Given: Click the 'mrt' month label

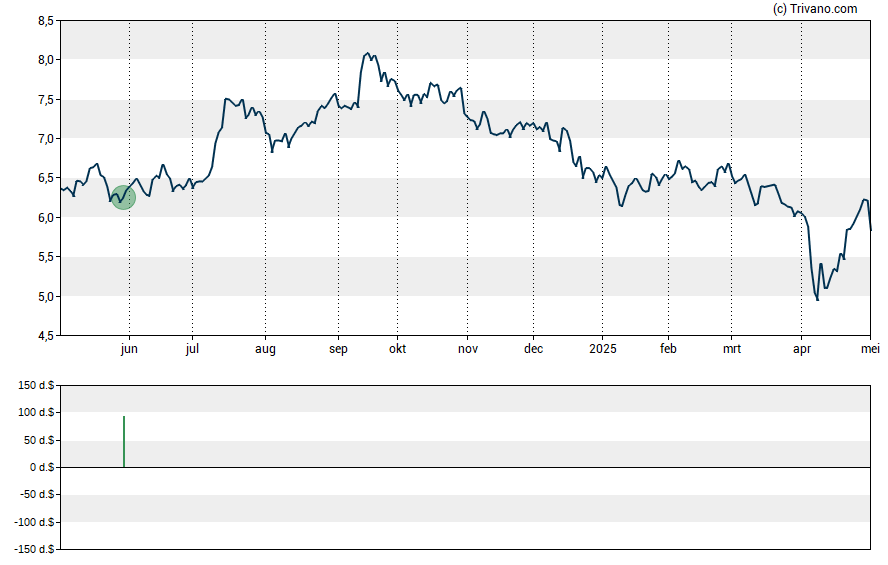Looking at the screenshot, I should pyautogui.click(x=732, y=349).
